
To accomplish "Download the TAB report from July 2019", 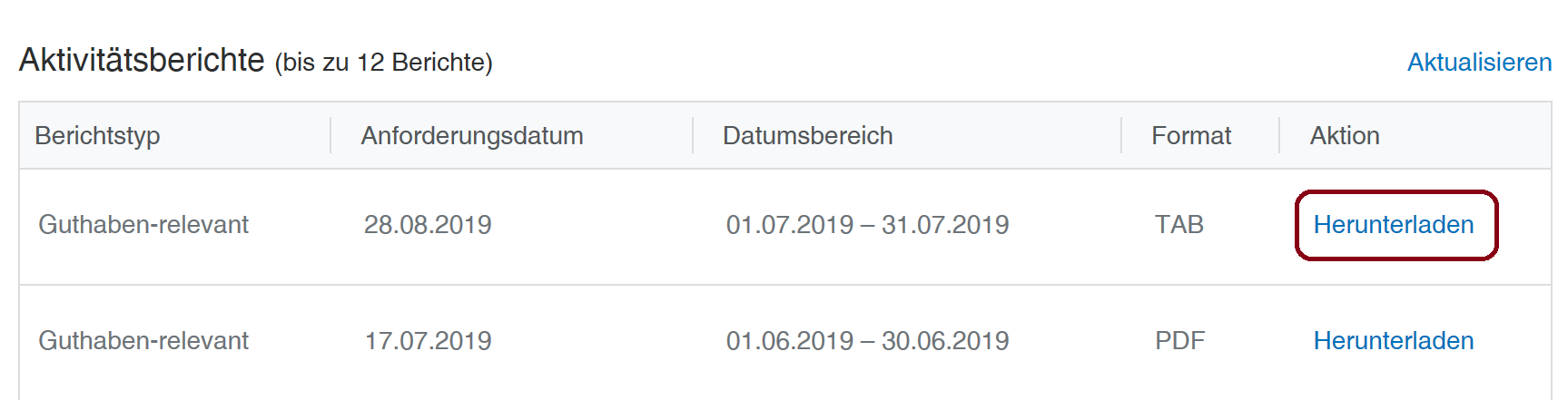I will click(1393, 225).
